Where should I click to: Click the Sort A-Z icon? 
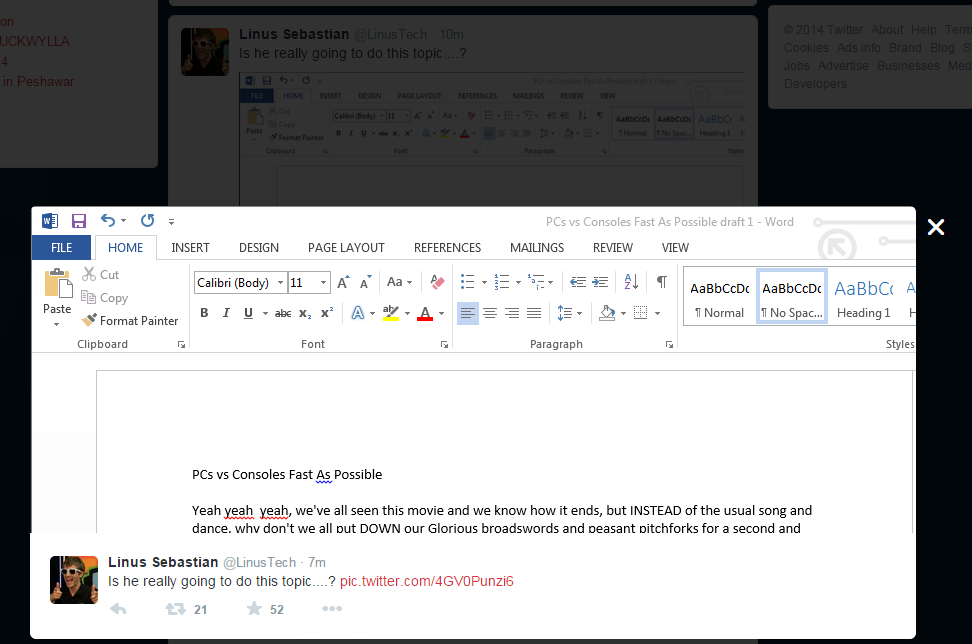(x=631, y=282)
